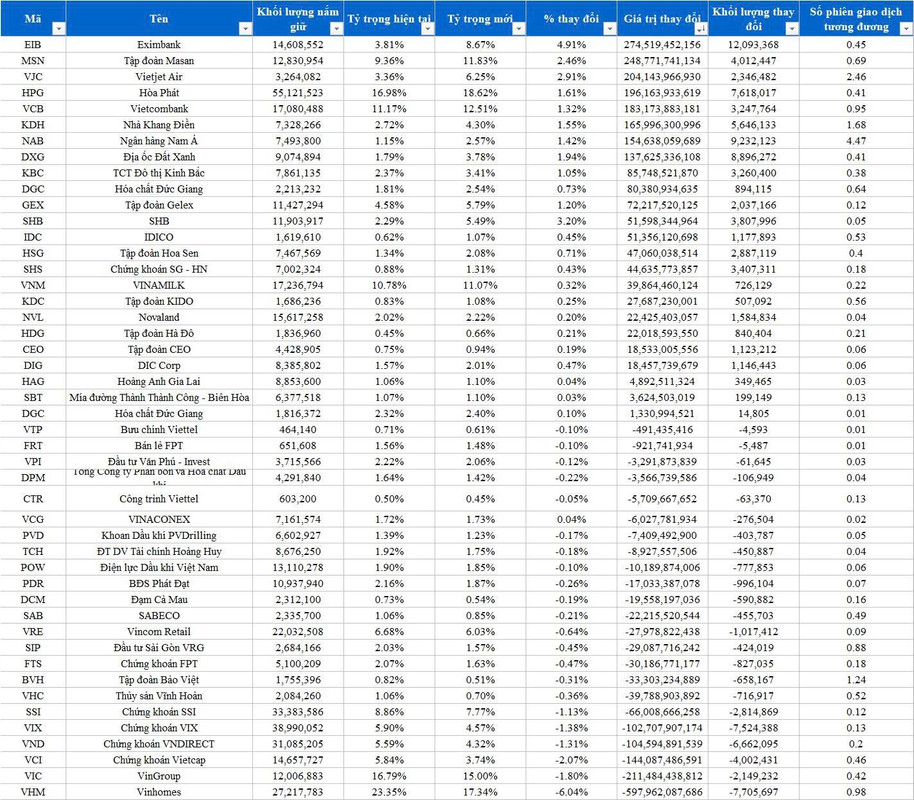
Task: Click the Đạm Cà Mau cell
Action: [x=159, y=599]
